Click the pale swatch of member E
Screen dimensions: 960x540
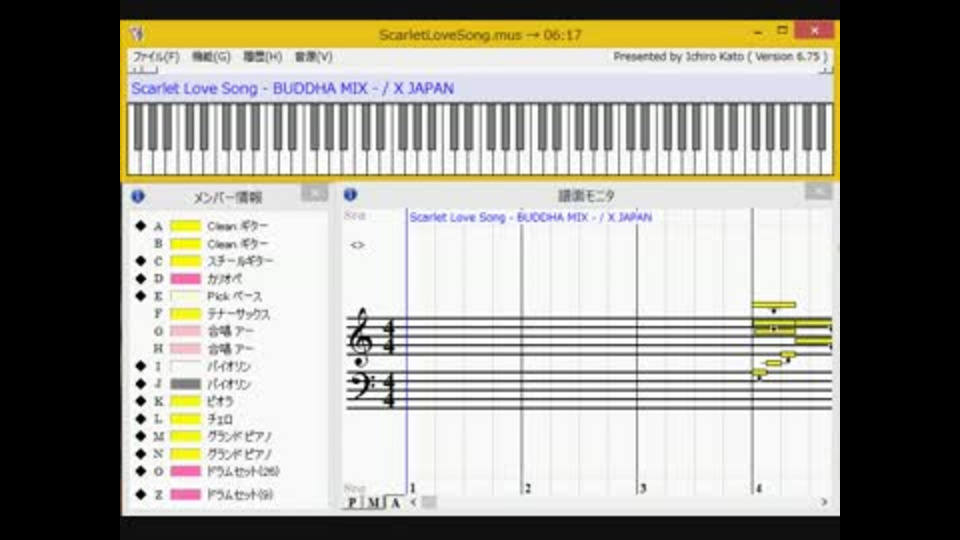tap(186, 296)
